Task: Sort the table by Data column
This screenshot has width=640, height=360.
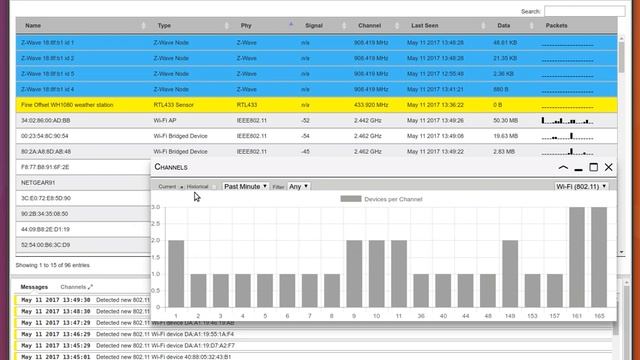Action: (x=513, y=26)
